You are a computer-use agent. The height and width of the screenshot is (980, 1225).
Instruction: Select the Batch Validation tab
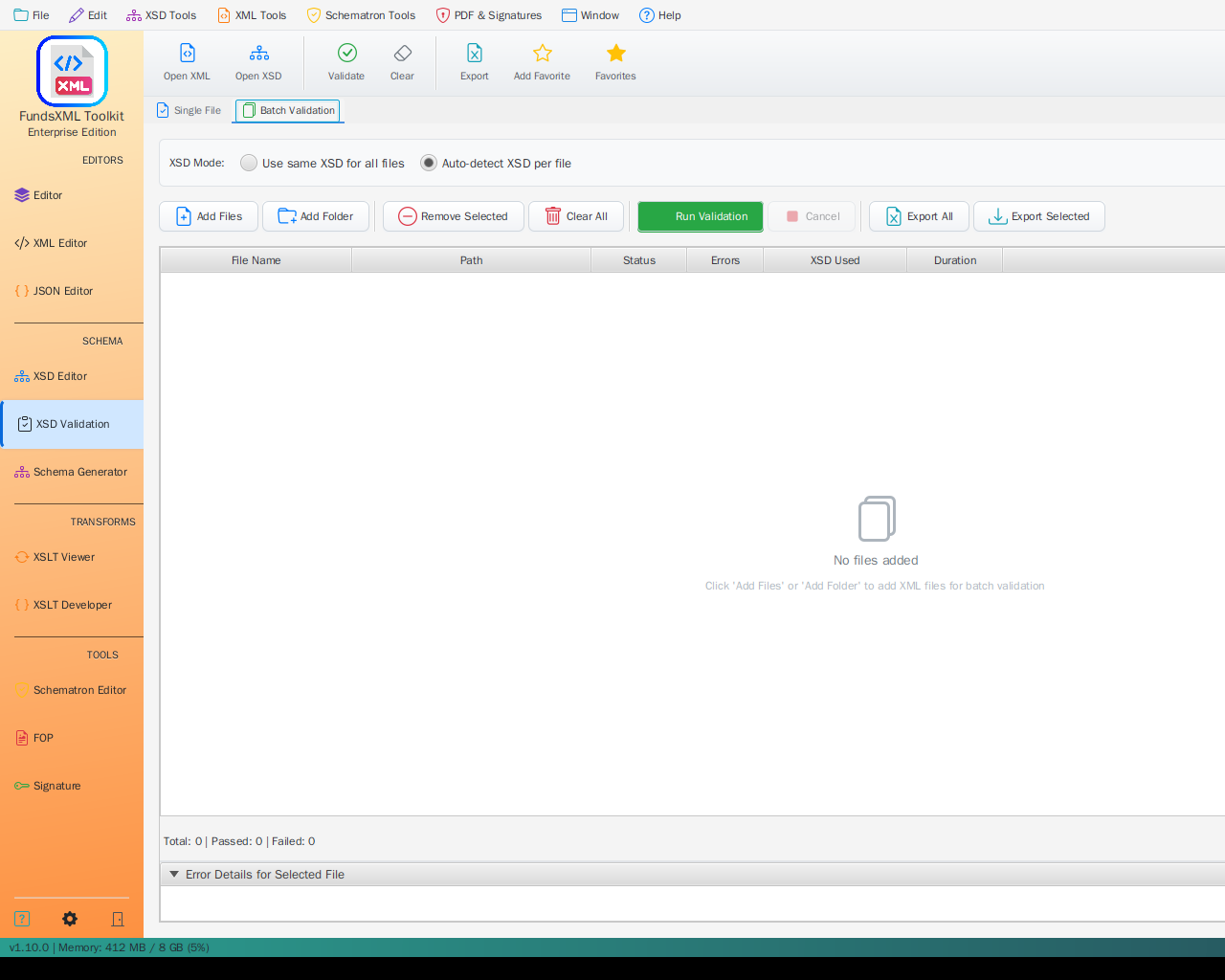[288, 110]
